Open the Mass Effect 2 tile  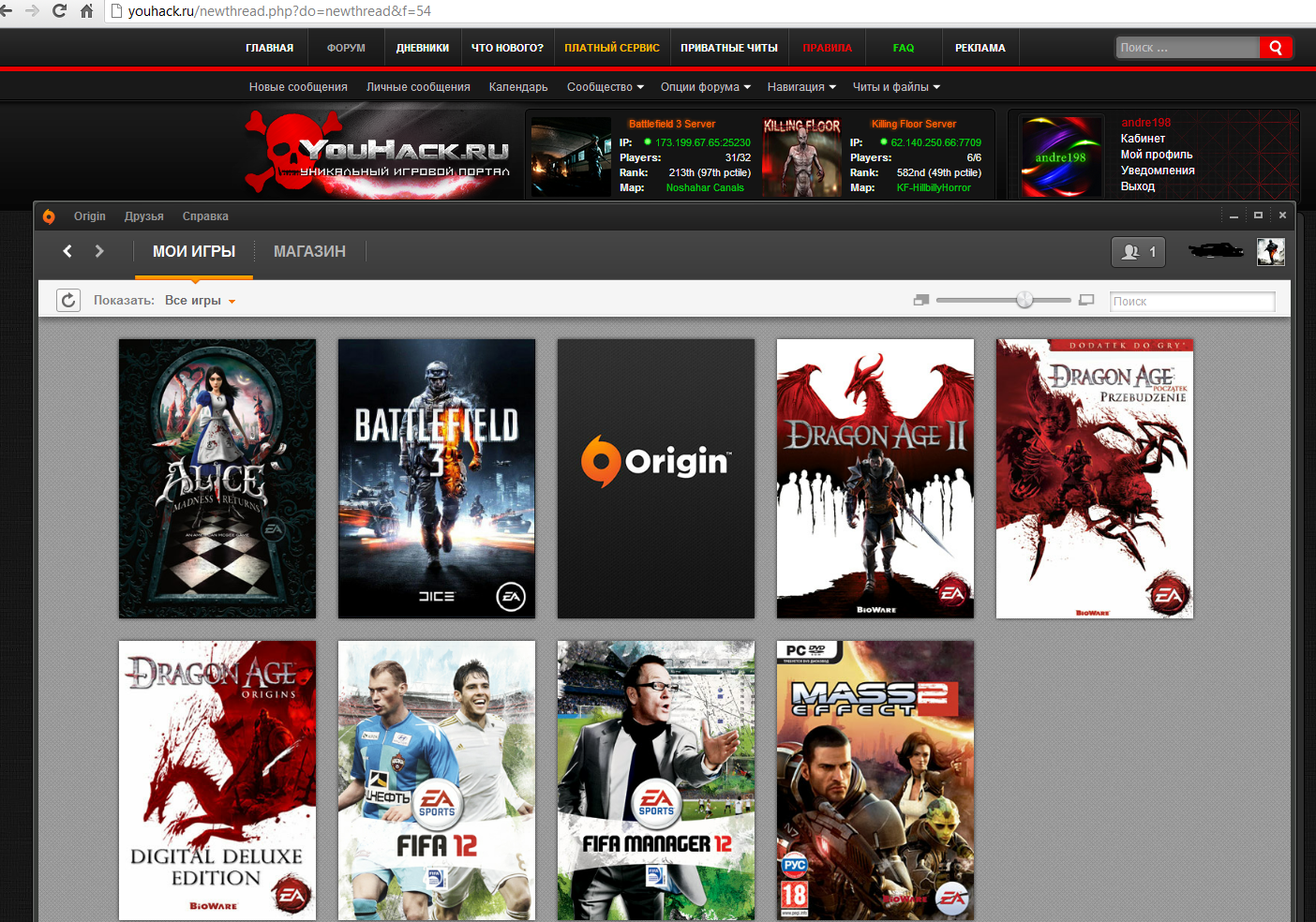coord(875,781)
